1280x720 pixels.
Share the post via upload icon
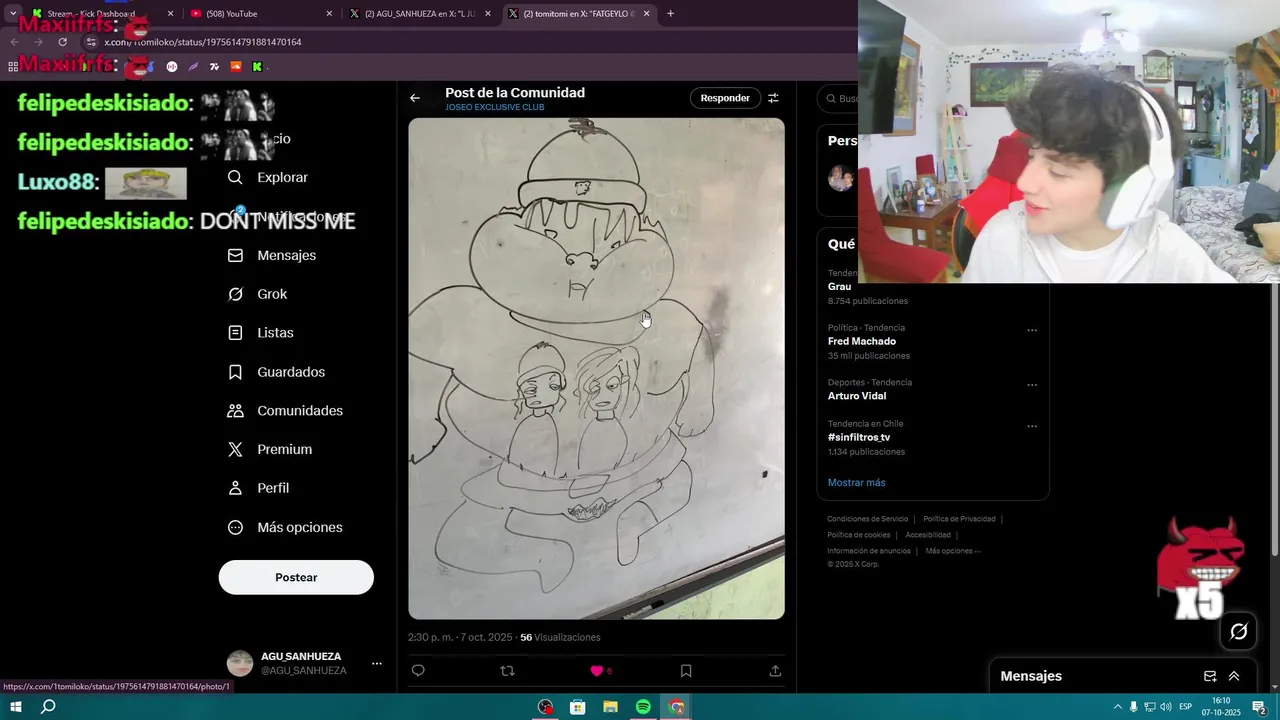(x=775, y=671)
